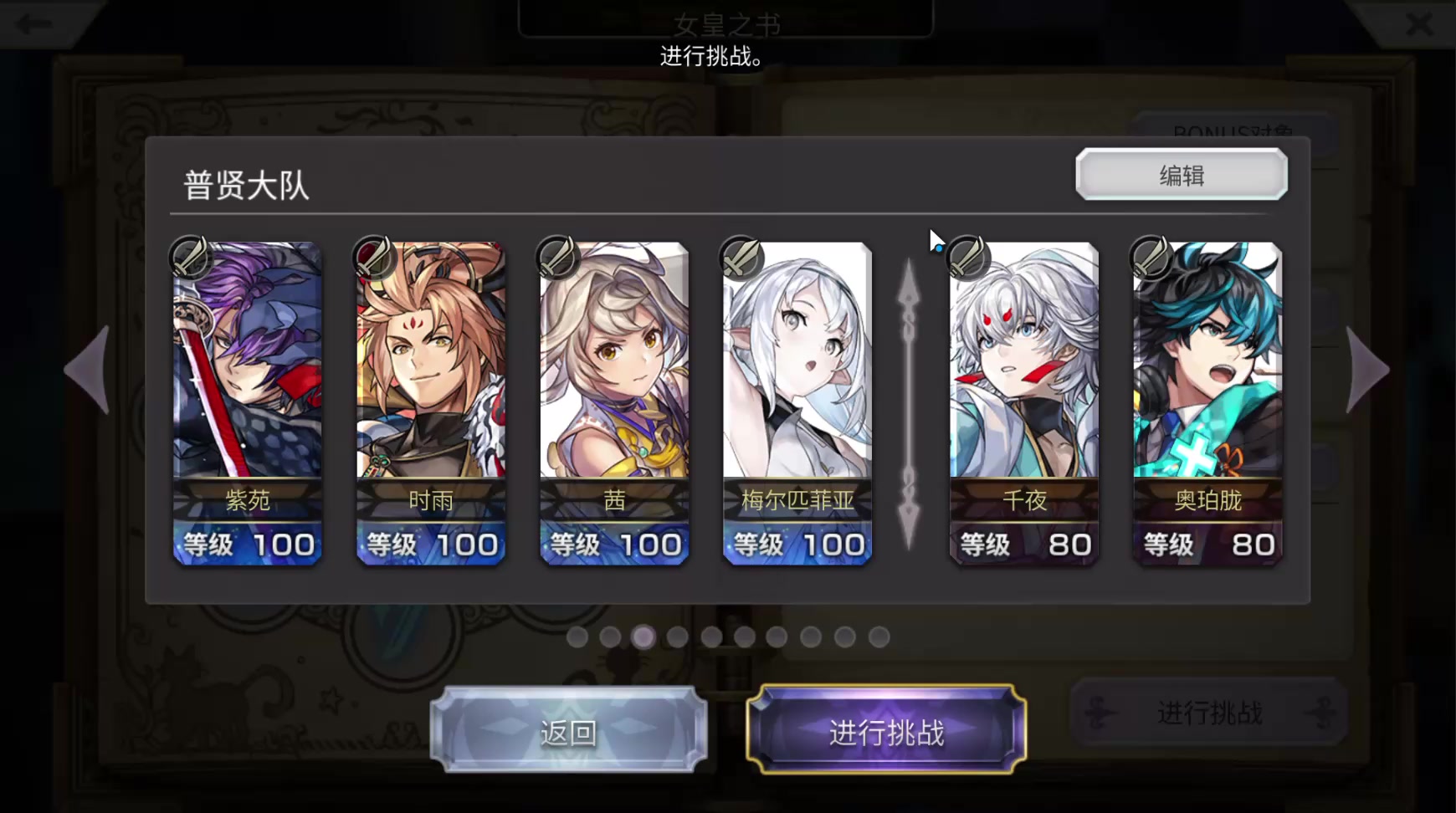
Task: Start the battle with the purple 进行挑战 button
Action: pos(886,730)
